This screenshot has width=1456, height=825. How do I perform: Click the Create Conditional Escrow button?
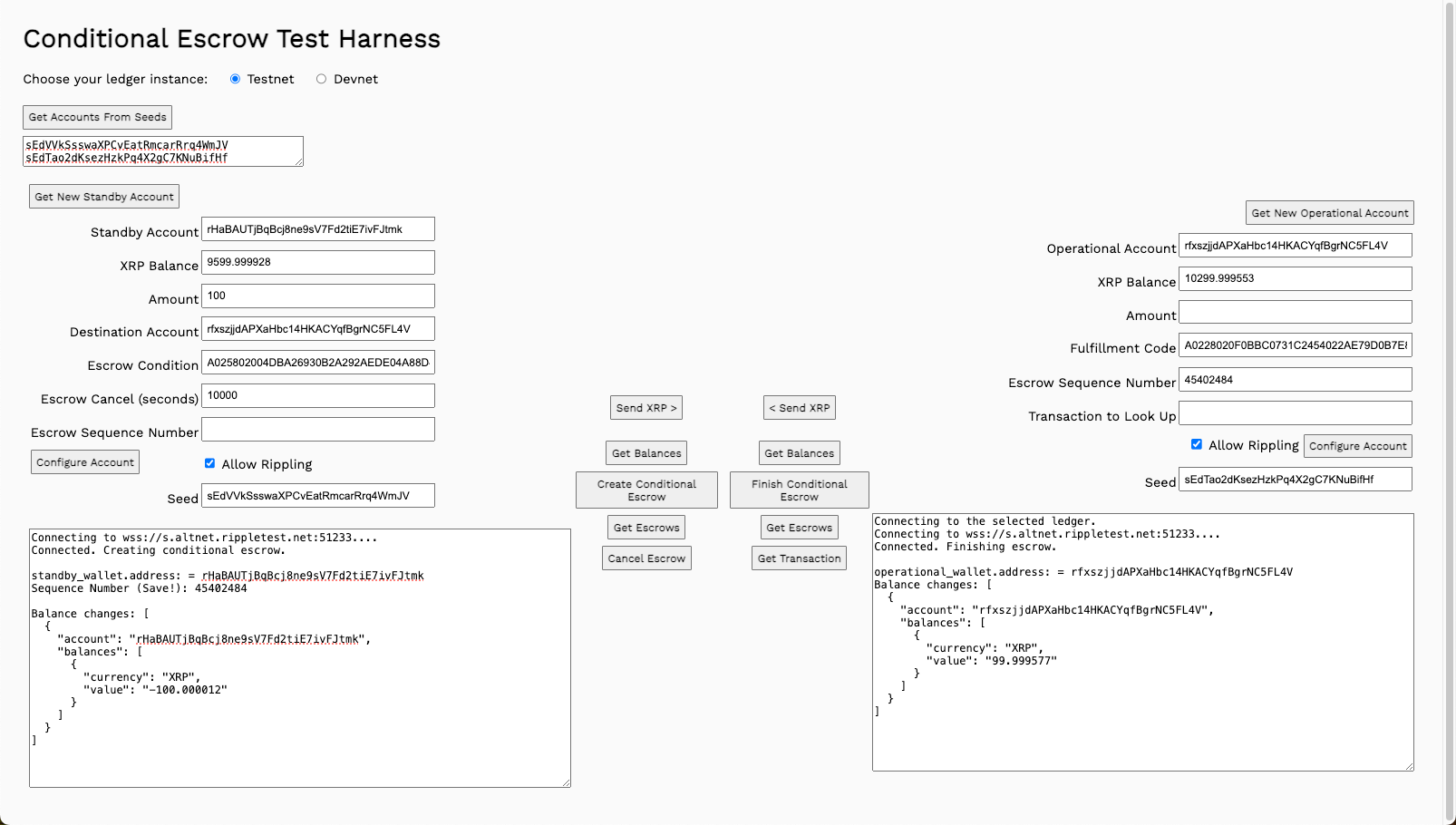pyautogui.click(x=646, y=490)
